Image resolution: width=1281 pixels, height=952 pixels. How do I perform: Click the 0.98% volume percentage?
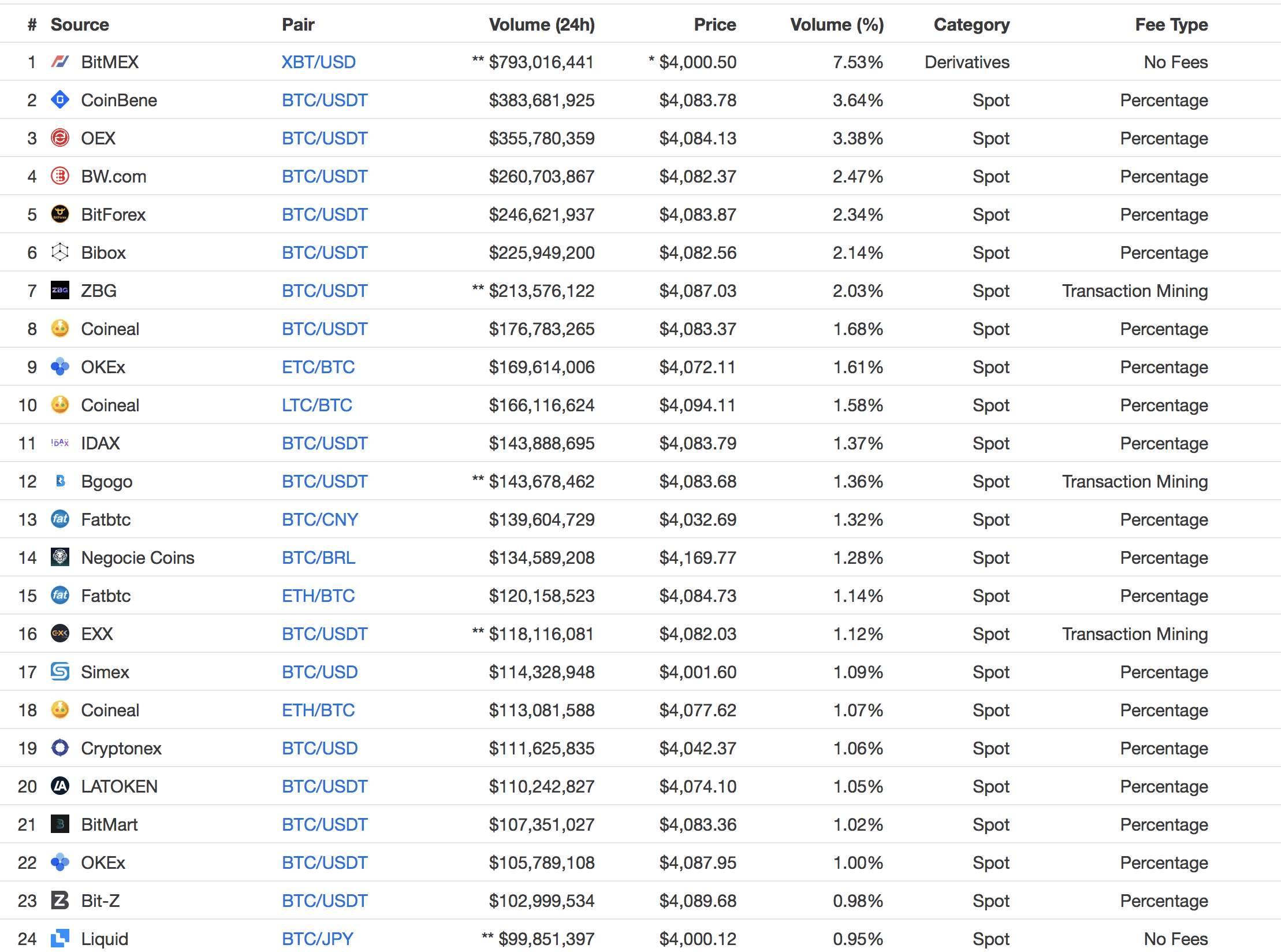[x=858, y=901]
